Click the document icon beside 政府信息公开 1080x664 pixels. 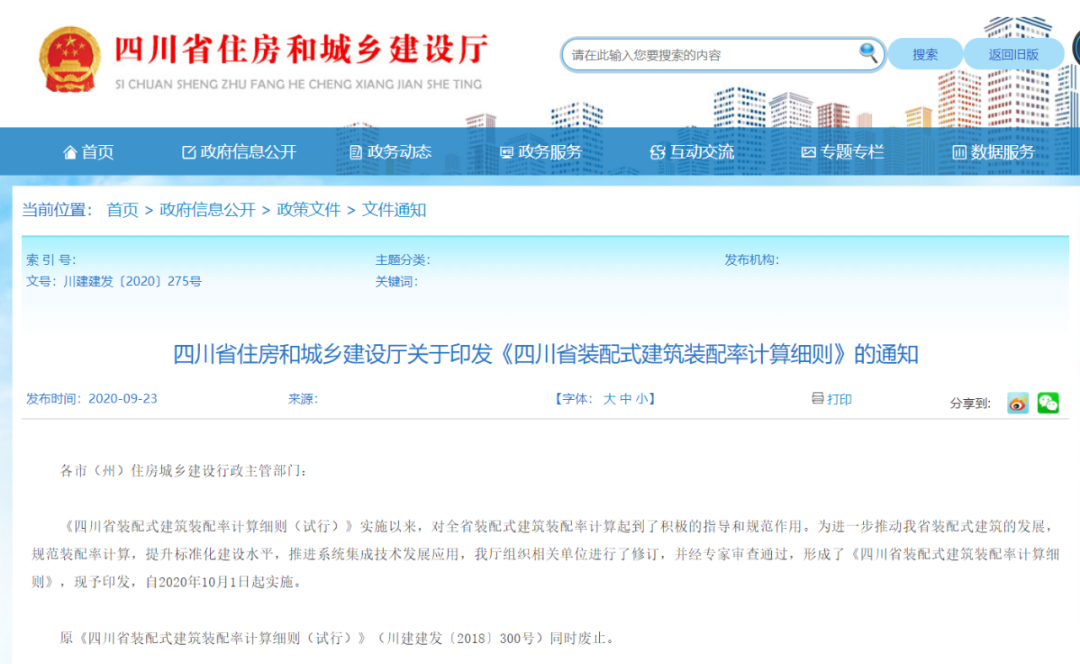186,152
